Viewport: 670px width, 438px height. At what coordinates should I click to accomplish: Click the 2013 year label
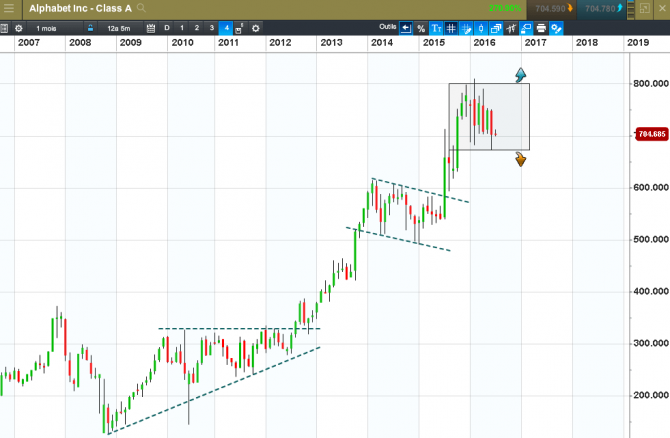tap(331, 43)
